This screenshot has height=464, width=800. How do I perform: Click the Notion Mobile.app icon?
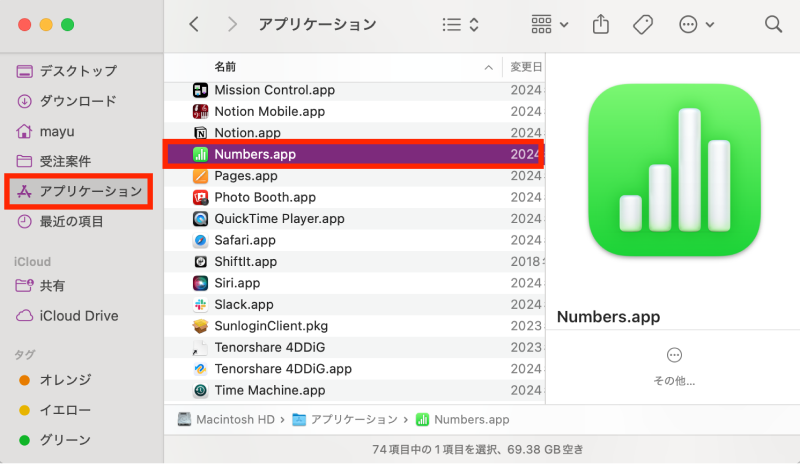[201, 112]
